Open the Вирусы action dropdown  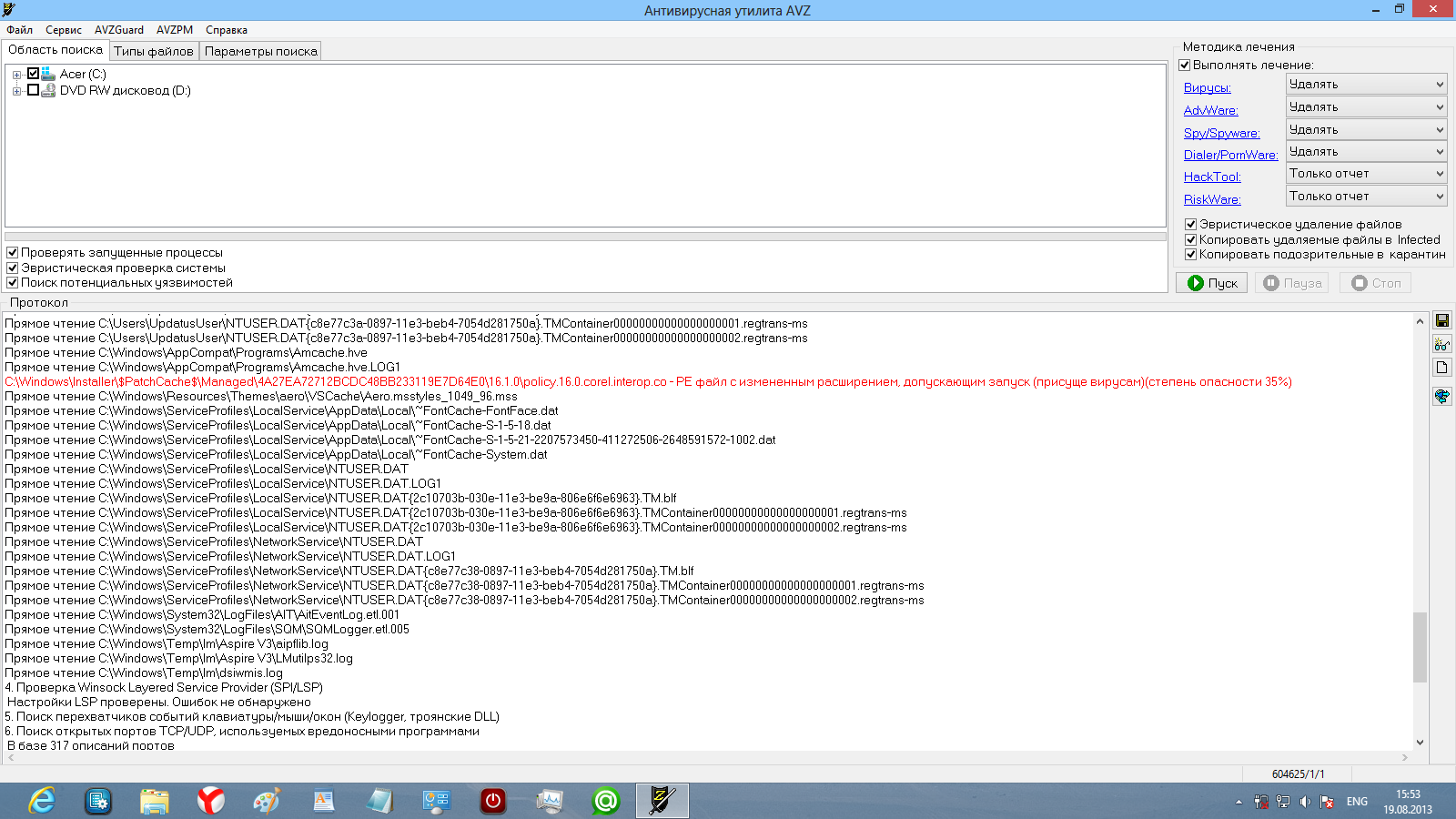[x=1367, y=85]
